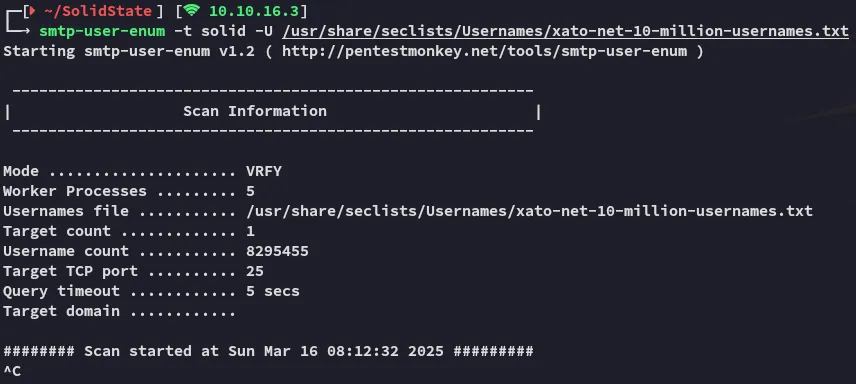Click the Query timeout 5 secs value

273,291
